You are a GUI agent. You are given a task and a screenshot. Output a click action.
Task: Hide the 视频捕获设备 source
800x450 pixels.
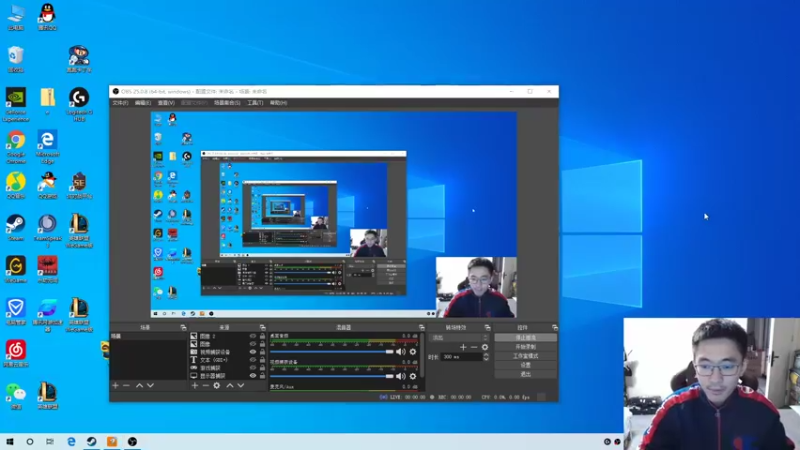[x=253, y=352]
